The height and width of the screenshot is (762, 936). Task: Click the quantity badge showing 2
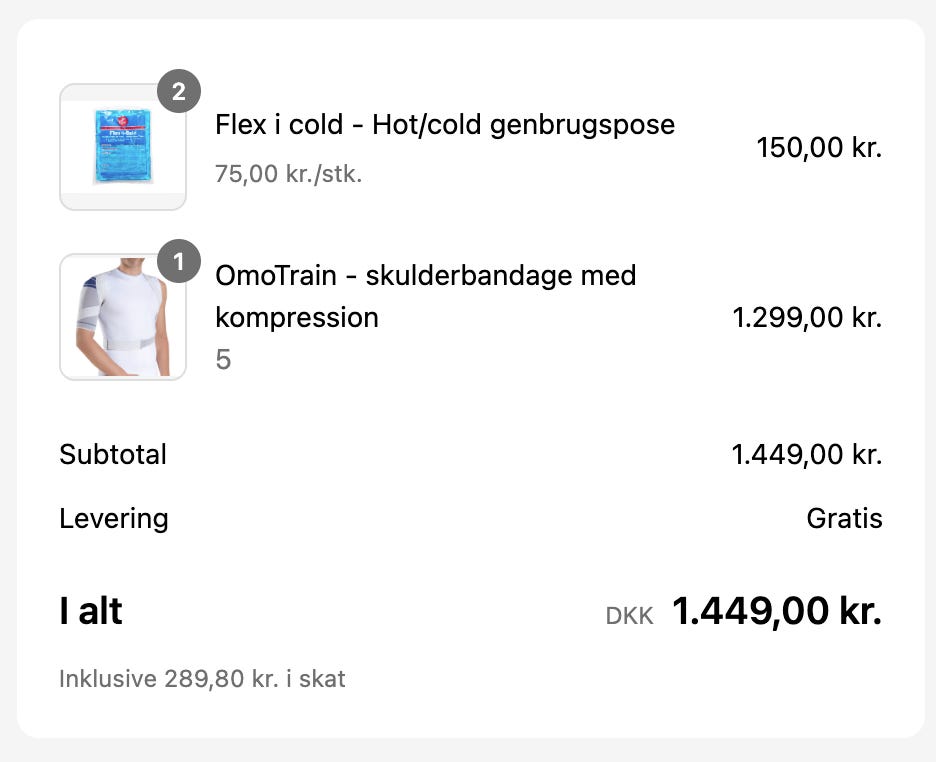pyautogui.click(x=179, y=92)
